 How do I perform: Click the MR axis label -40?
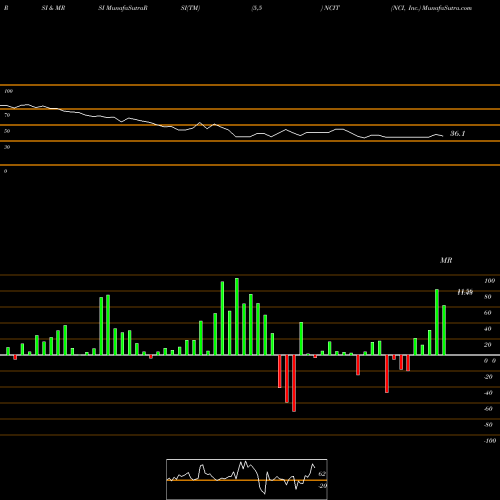[x=488, y=393]
